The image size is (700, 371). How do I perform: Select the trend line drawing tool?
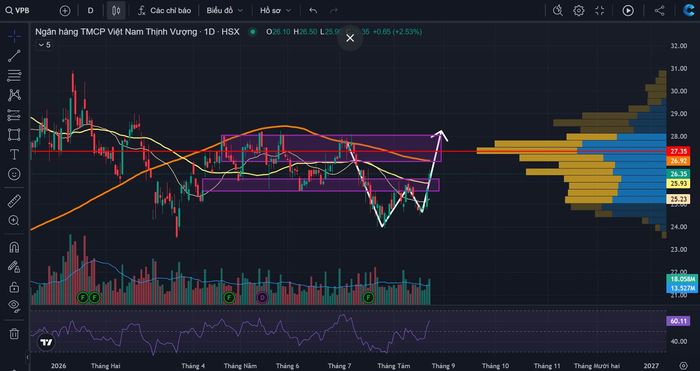[14, 56]
